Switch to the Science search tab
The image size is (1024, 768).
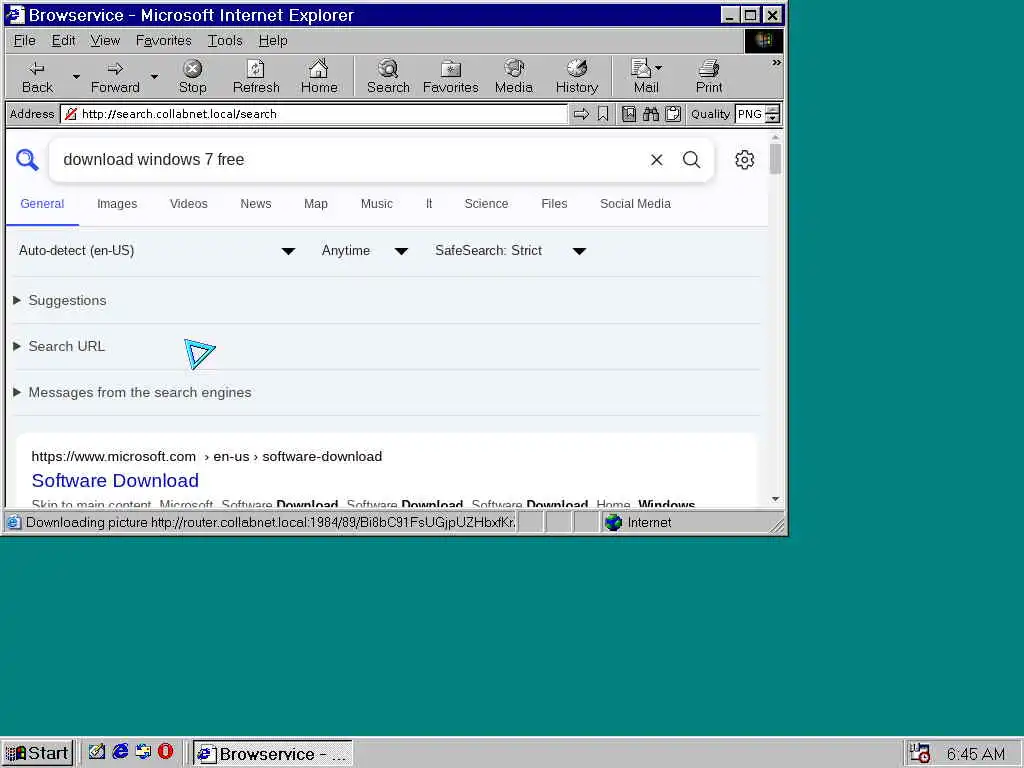pos(486,204)
